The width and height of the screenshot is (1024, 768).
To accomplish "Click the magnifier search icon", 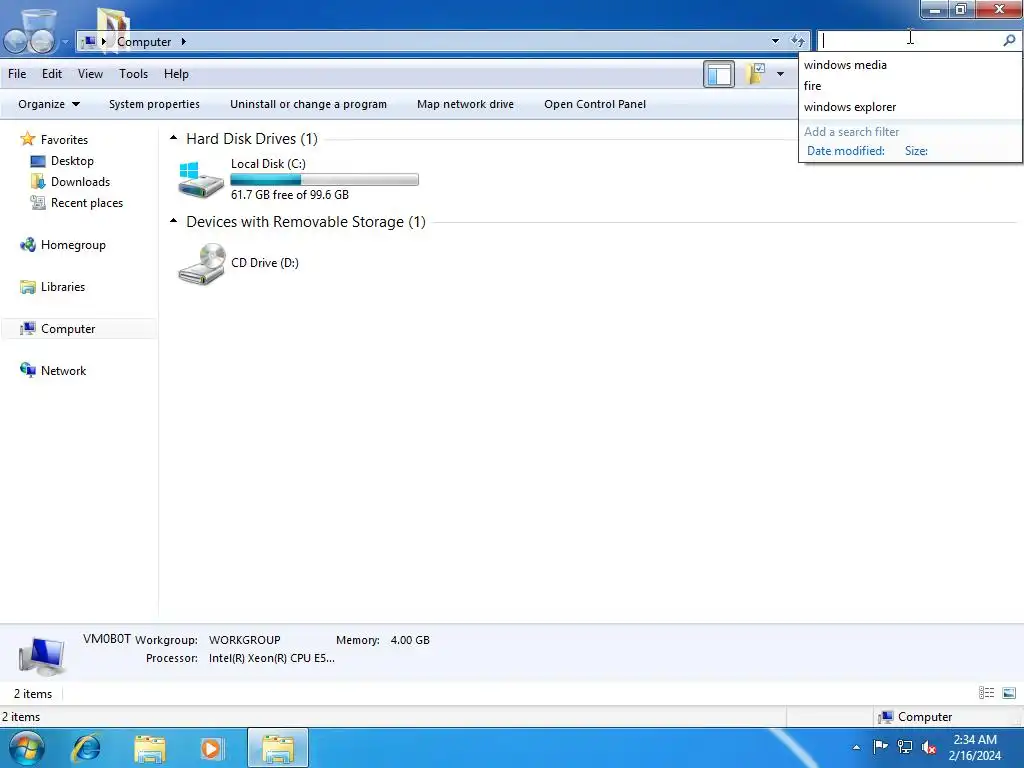I will (1009, 40).
